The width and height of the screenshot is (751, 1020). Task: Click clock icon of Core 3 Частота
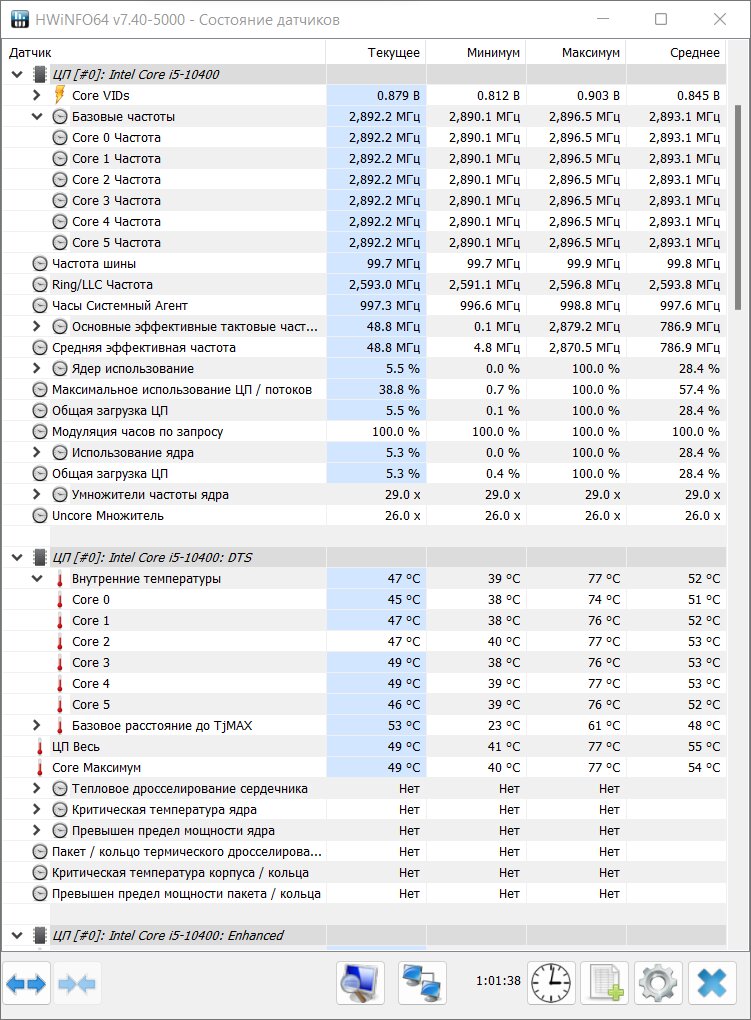tap(60, 200)
